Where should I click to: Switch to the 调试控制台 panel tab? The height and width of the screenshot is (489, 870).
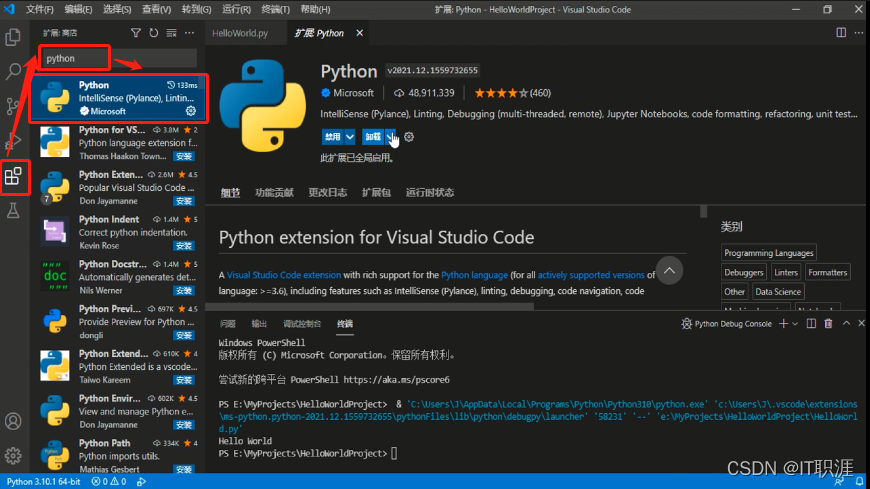point(302,324)
